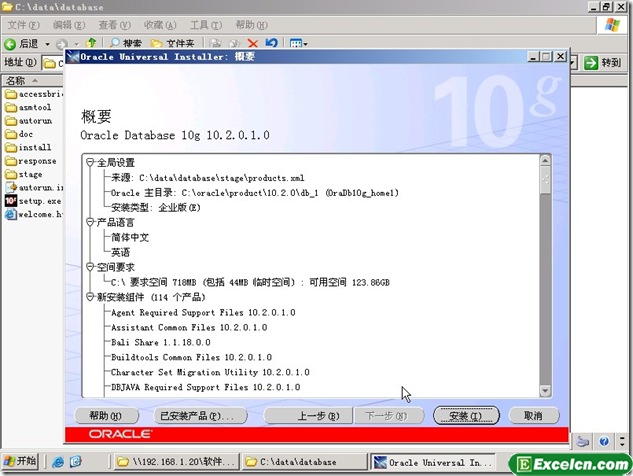The width and height of the screenshot is (633, 476).
Task: Select the install folder
Action: point(28,147)
